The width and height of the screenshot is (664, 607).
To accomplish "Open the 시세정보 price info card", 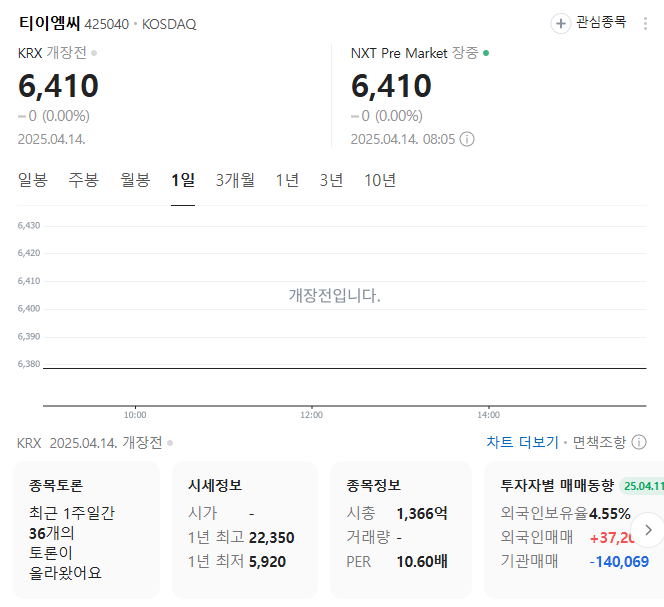I will point(245,530).
